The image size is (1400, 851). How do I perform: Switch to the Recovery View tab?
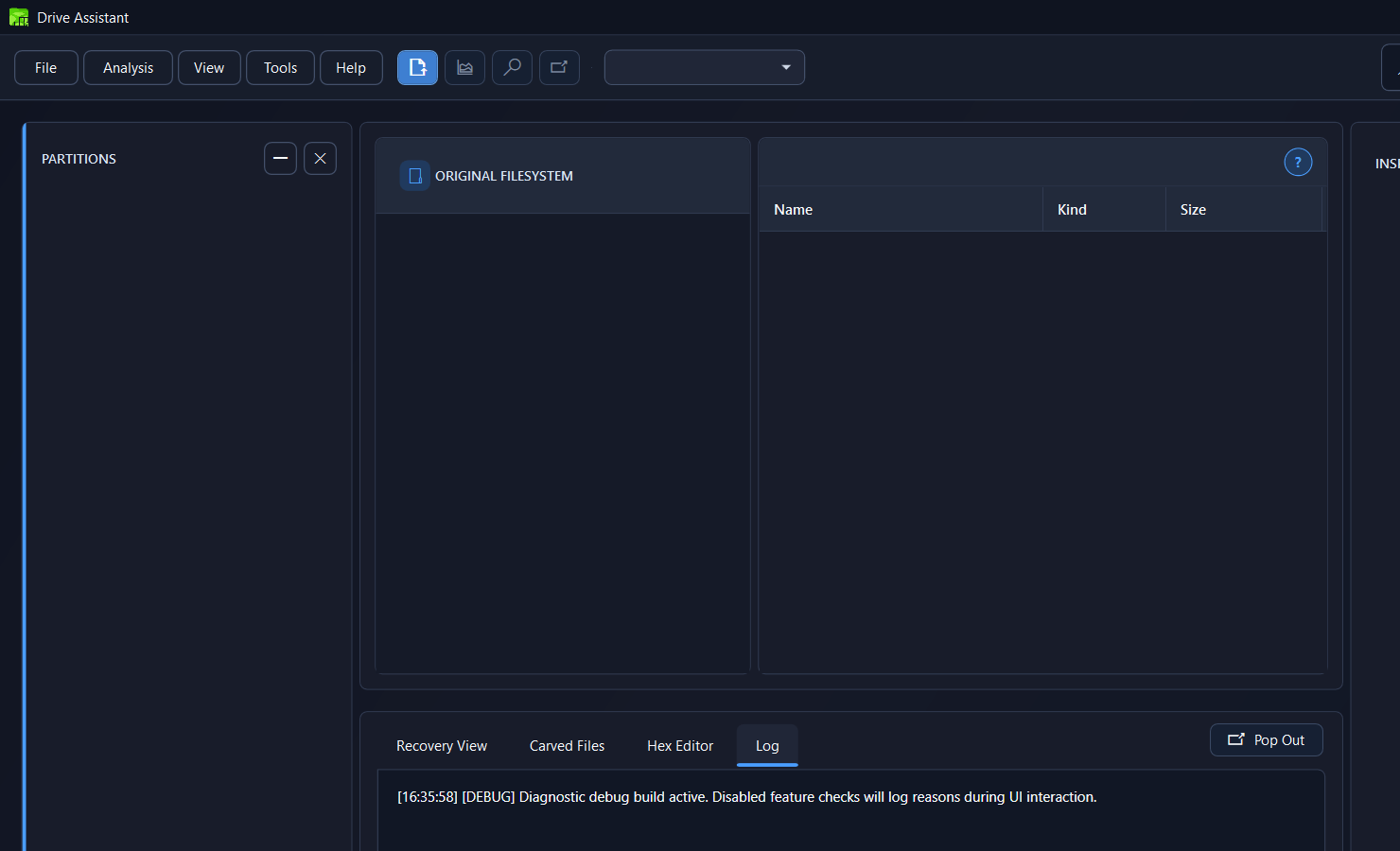click(x=442, y=746)
